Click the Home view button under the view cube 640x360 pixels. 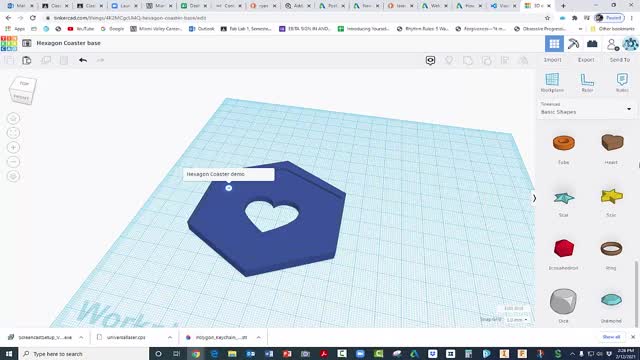(13, 118)
